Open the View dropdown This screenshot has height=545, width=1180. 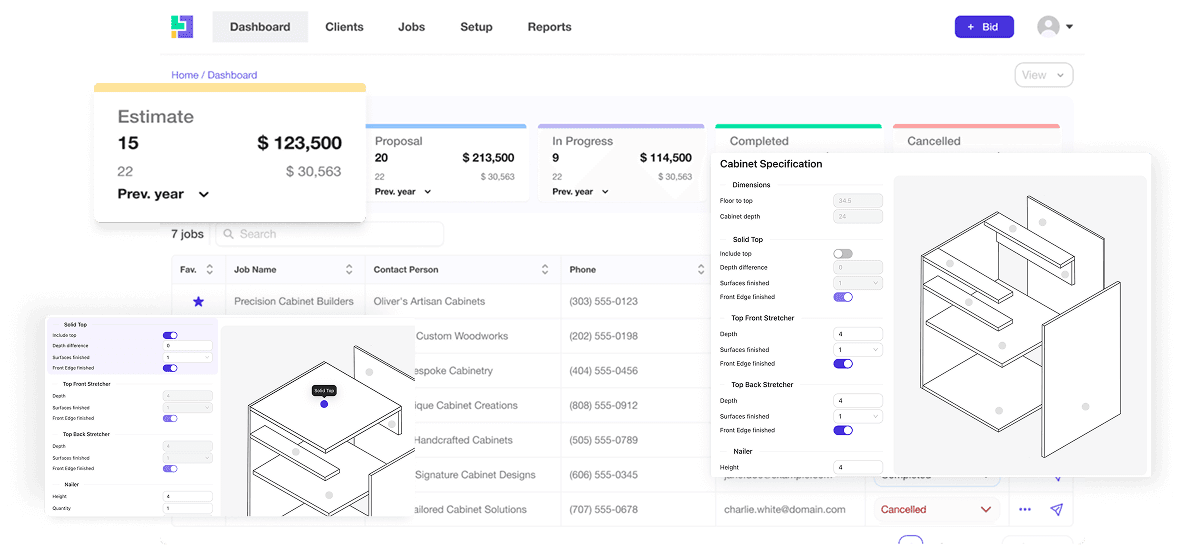click(x=1043, y=75)
